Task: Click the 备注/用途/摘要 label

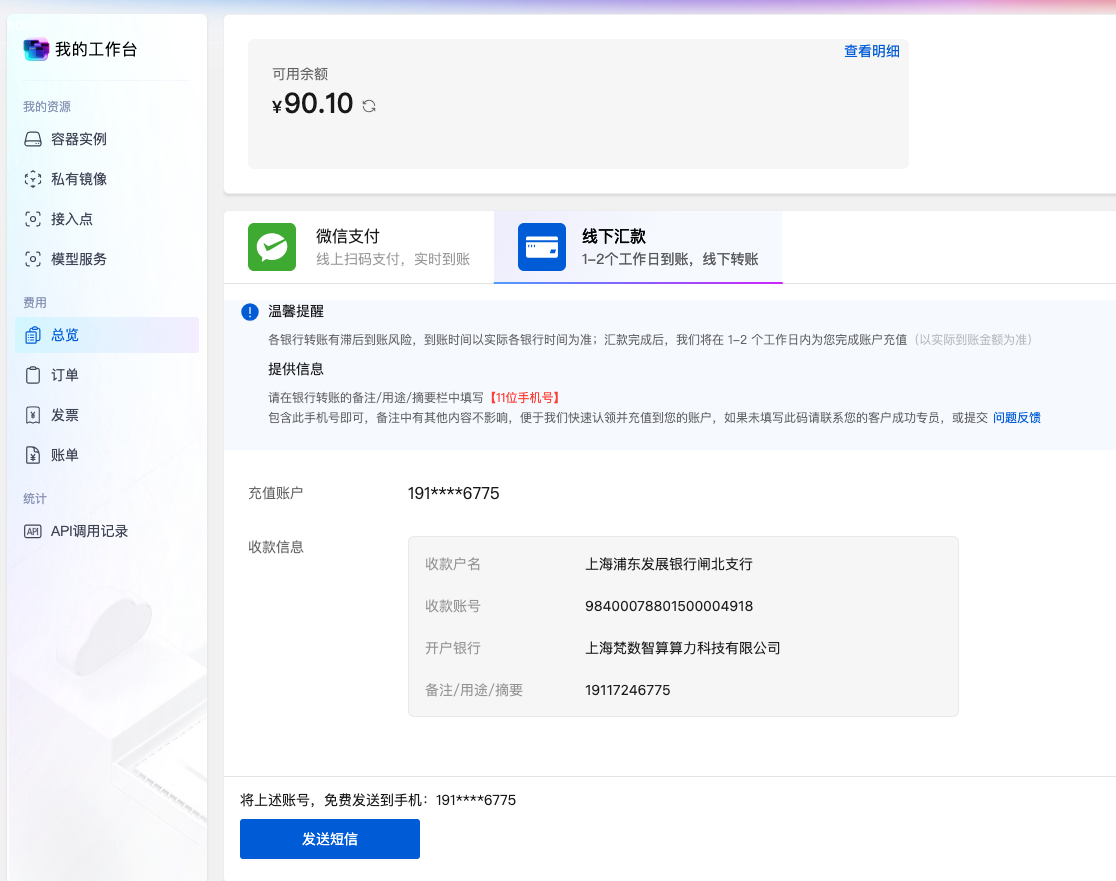Action: click(x=474, y=690)
